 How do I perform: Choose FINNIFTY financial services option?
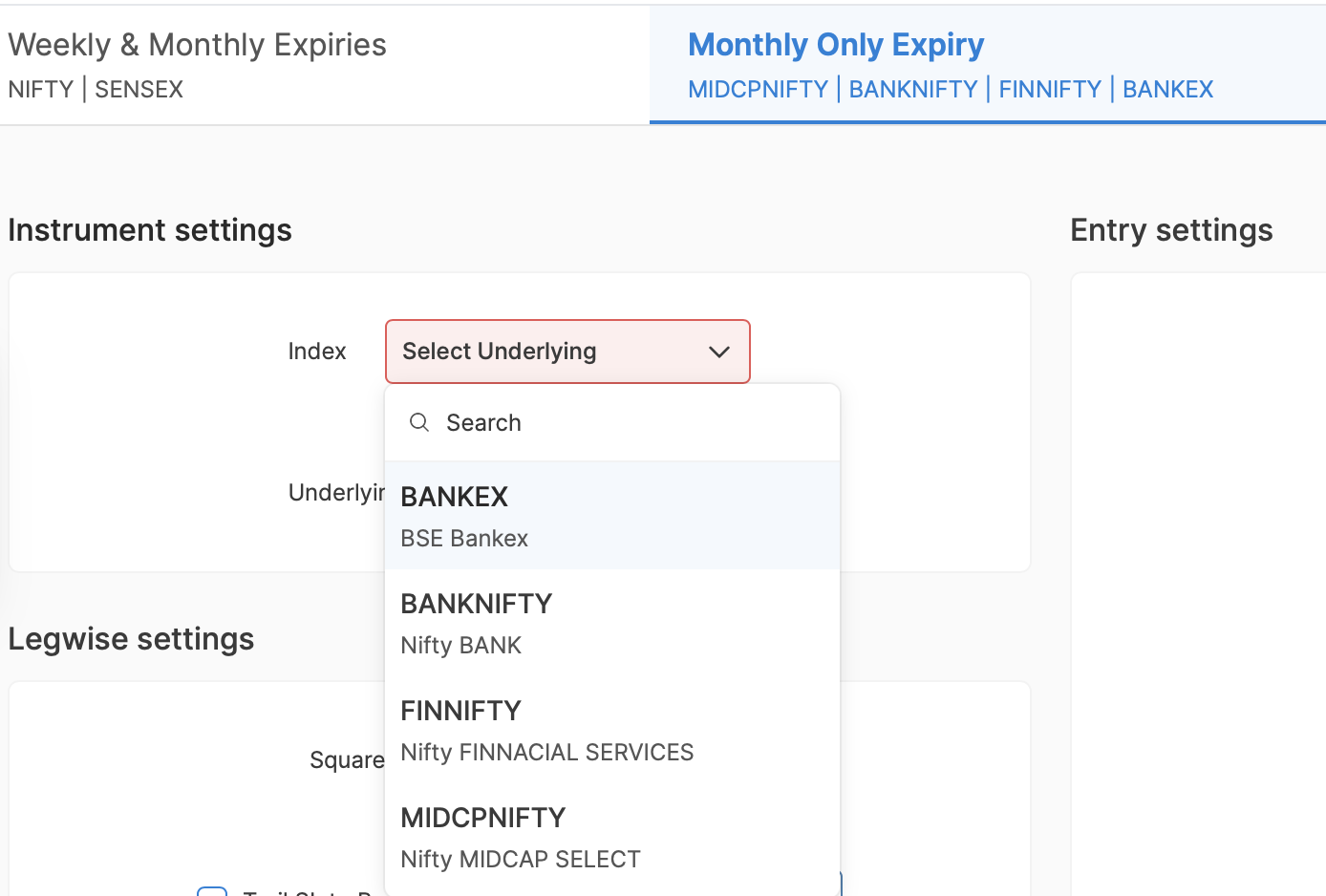(x=612, y=730)
